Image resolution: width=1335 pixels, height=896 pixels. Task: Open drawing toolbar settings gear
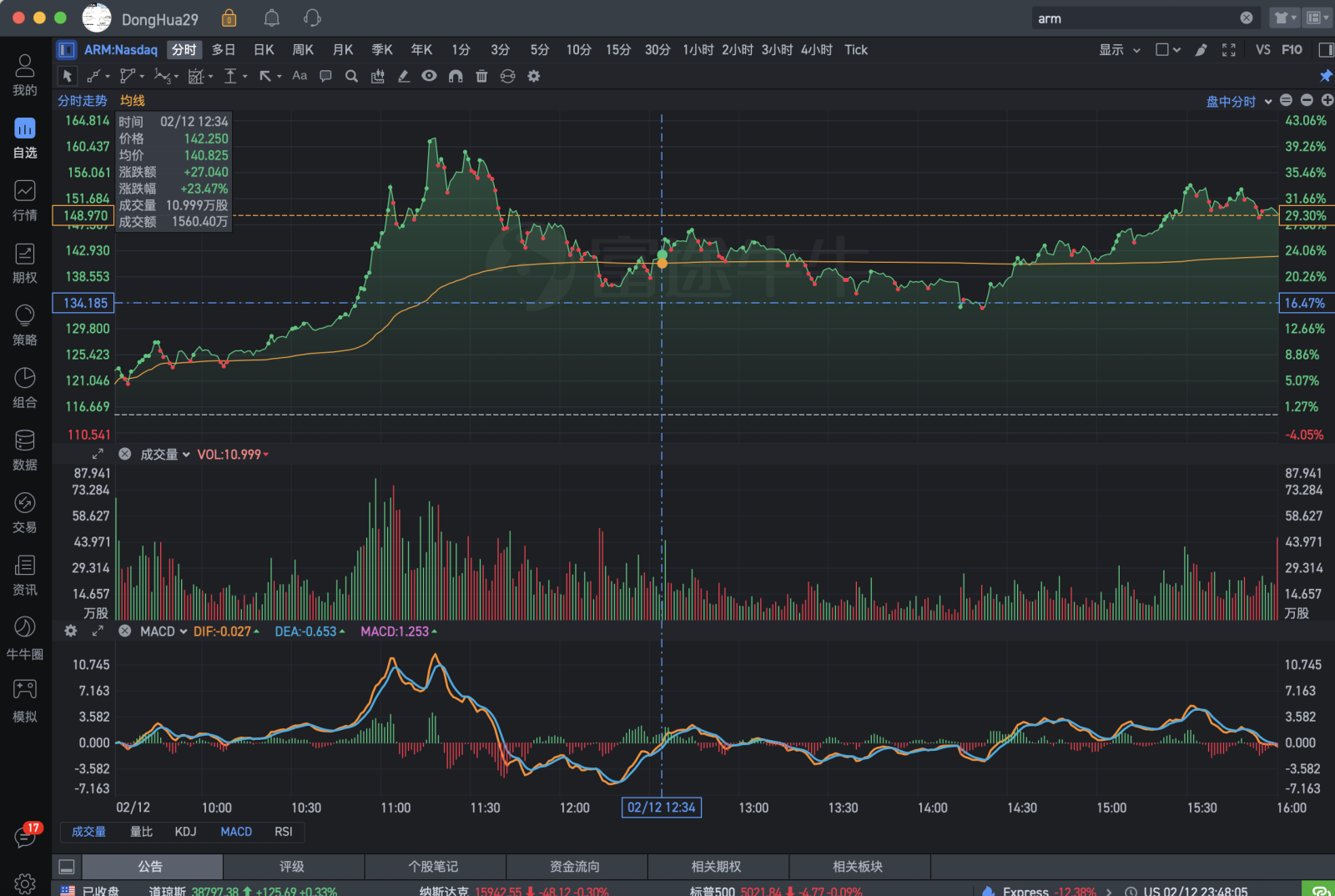point(534,76)
